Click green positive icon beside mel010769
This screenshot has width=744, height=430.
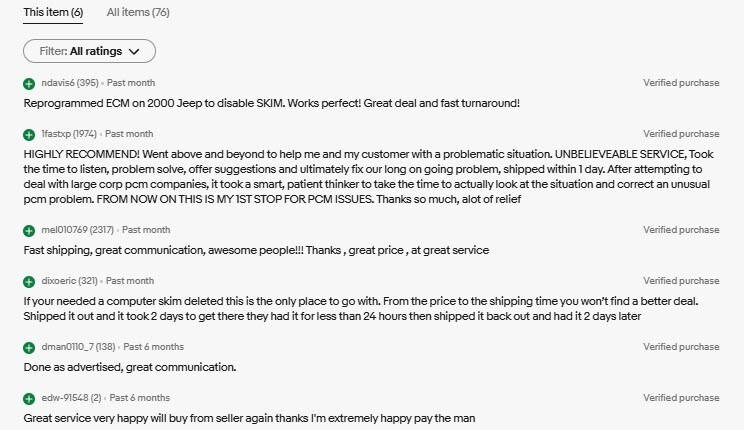pyautogui.click(x=29, y=230)
